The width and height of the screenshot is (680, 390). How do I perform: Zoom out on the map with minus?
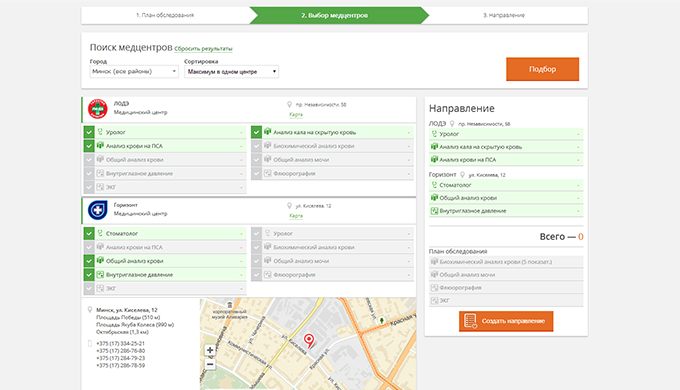210,364
